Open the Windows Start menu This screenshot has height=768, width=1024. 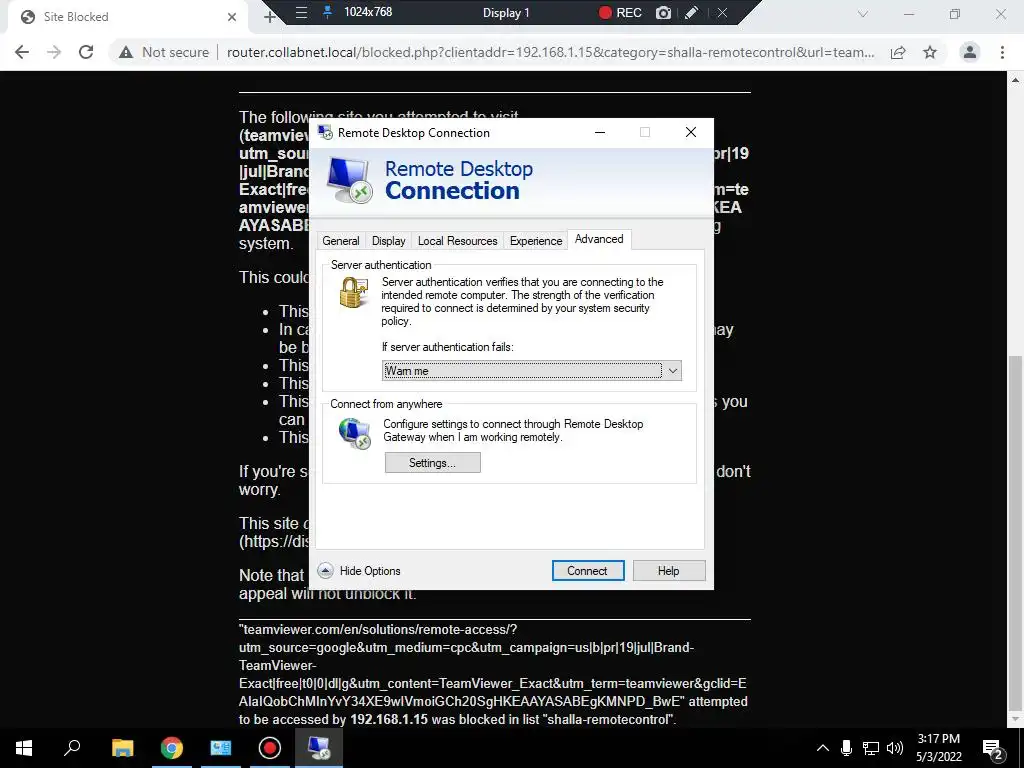24,748
